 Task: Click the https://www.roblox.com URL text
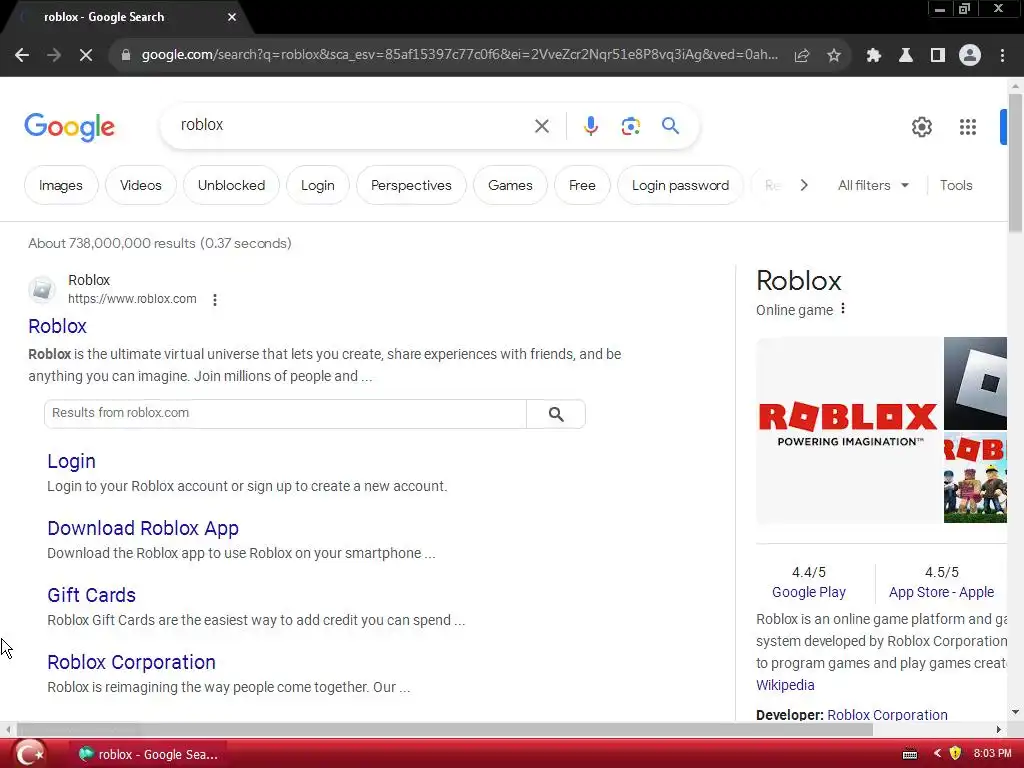(x=132, y=299)
